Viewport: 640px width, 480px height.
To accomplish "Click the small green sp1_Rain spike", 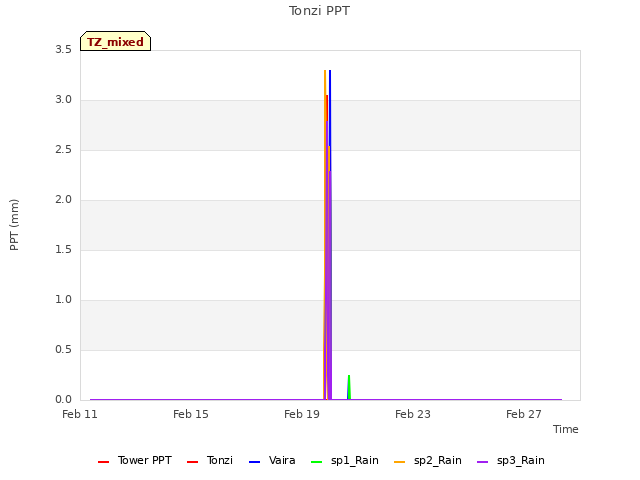I will 349,387.
